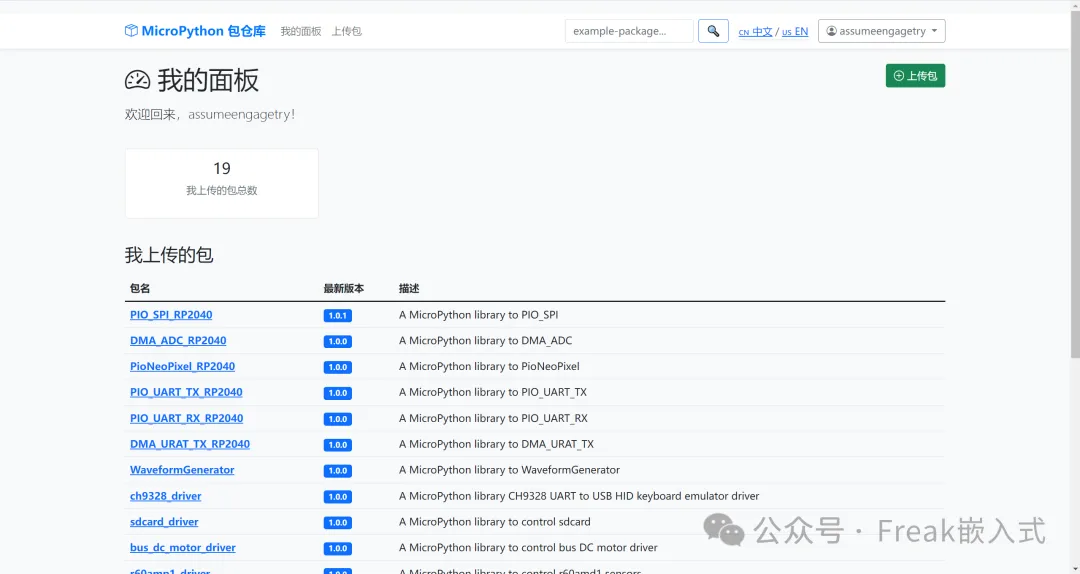Viewport: 1080px width, 574px height.
Task: Click the 1.0.0 badge for ch9328_driver
Action: pyautogui.click(x=338, y=497)
